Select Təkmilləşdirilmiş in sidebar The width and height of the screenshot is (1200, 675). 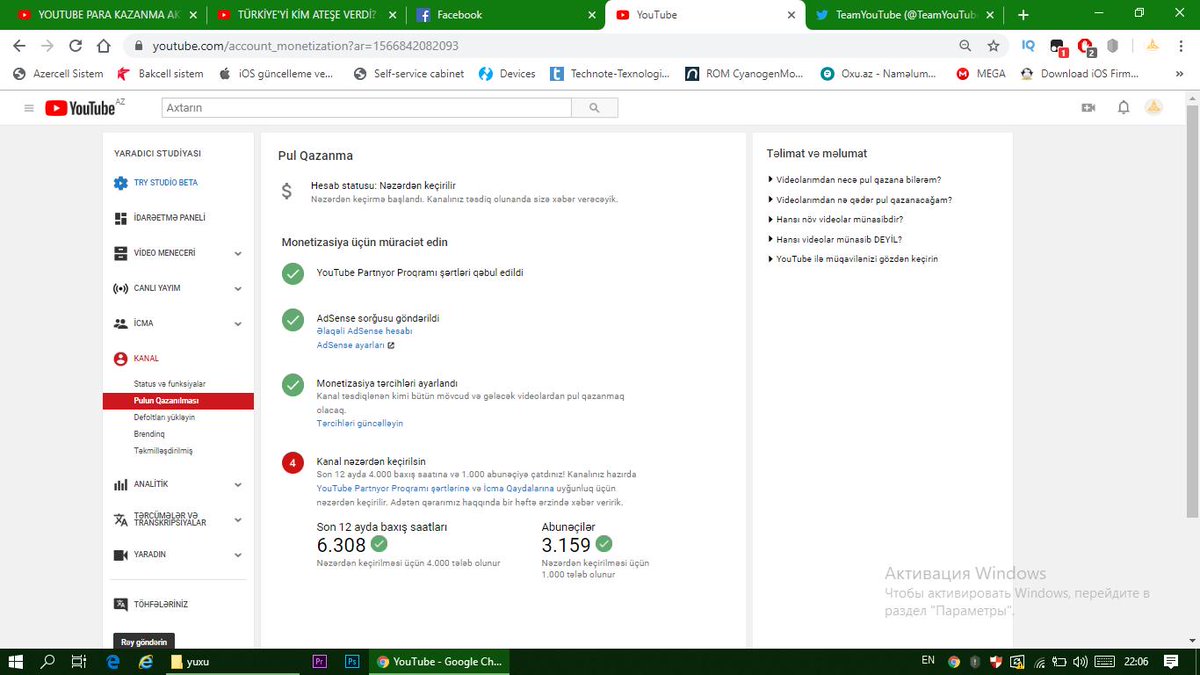pyautogui.click(x=163, y=451)
